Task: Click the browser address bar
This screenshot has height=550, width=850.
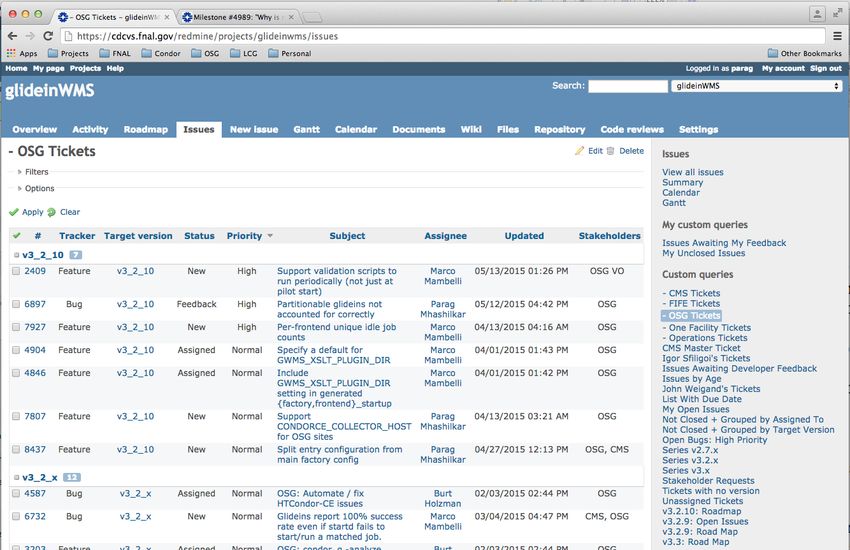Action: [x=442, y=36]
